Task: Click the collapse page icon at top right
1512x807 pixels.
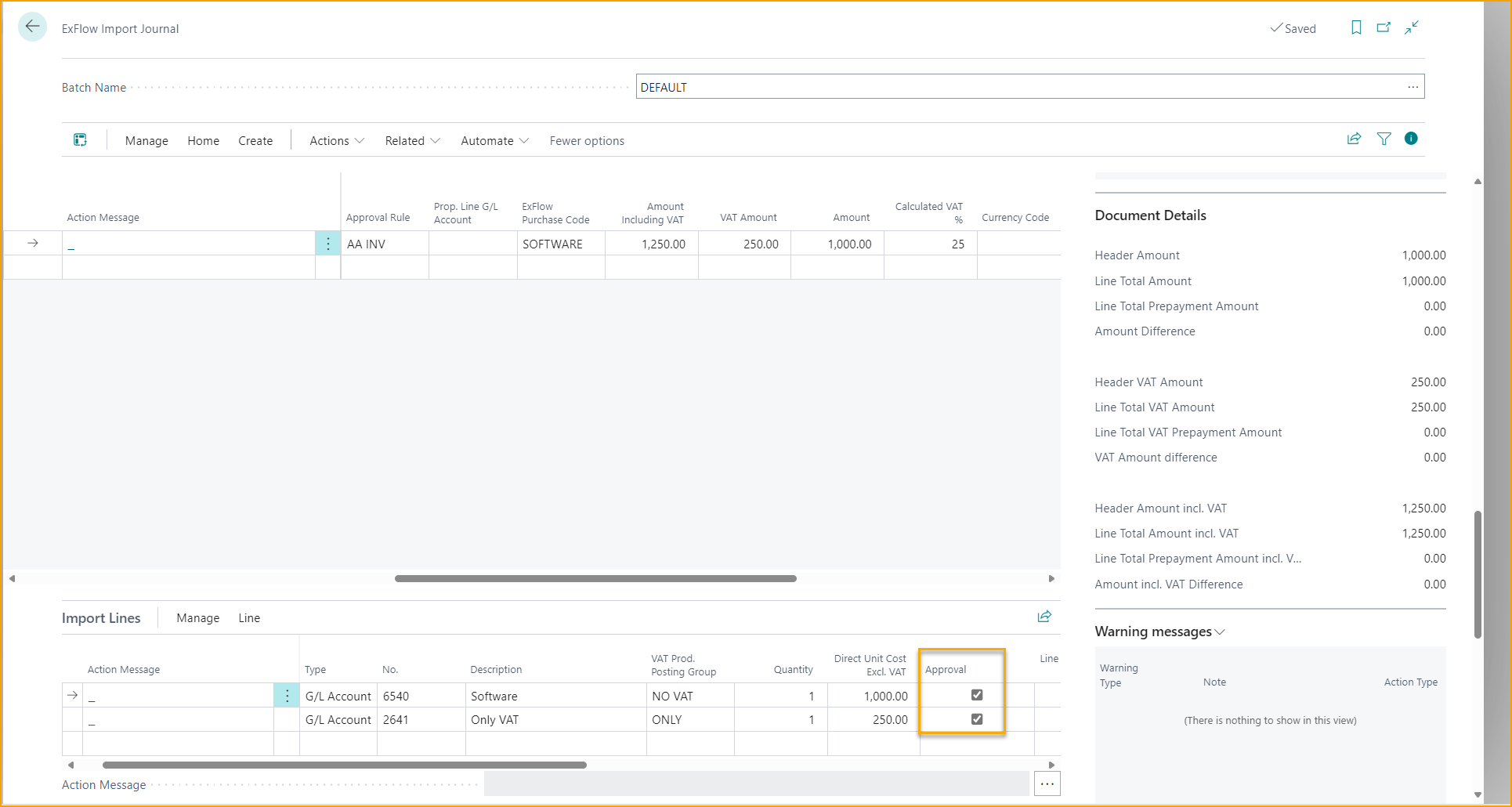Action: click(x=1412, y=27)
